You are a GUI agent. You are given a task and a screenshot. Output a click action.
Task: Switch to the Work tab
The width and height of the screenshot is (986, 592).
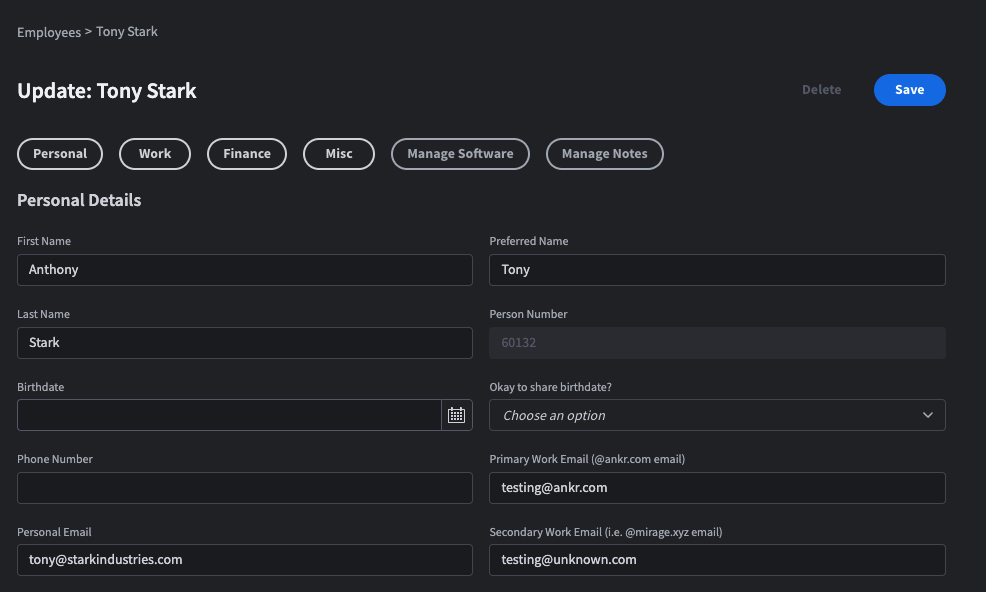point(154,153)
